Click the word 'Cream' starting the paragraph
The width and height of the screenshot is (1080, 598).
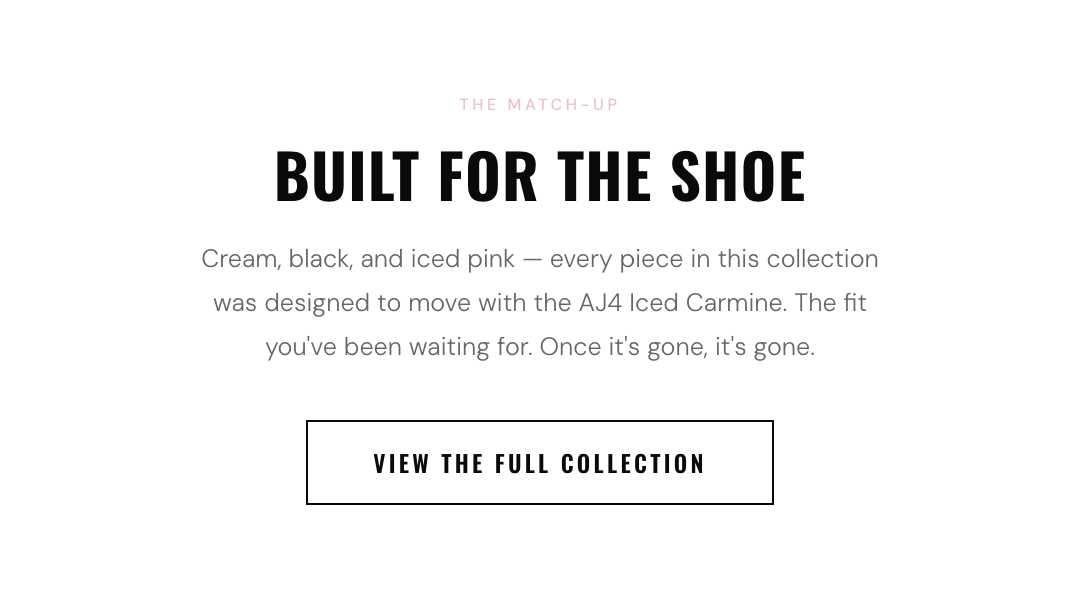tap(232, 258)
